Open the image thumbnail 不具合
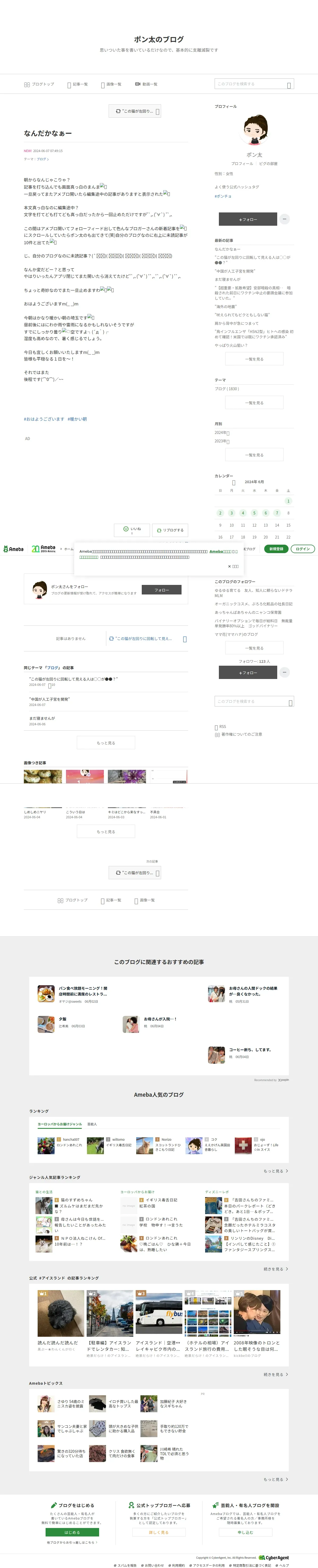This screenshot has height=1568, width=318. pyautogui.click(x=169, y=777)
